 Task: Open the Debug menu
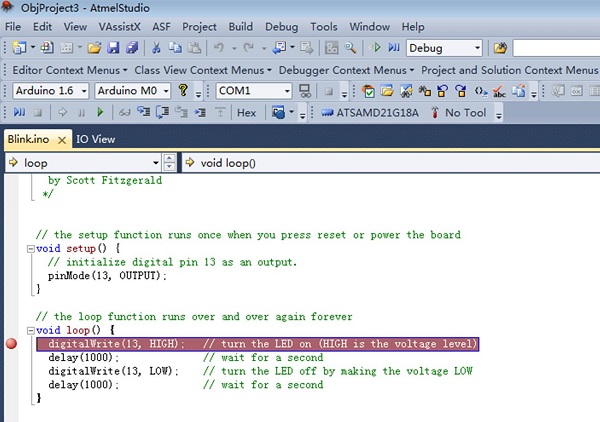point(282,27)
